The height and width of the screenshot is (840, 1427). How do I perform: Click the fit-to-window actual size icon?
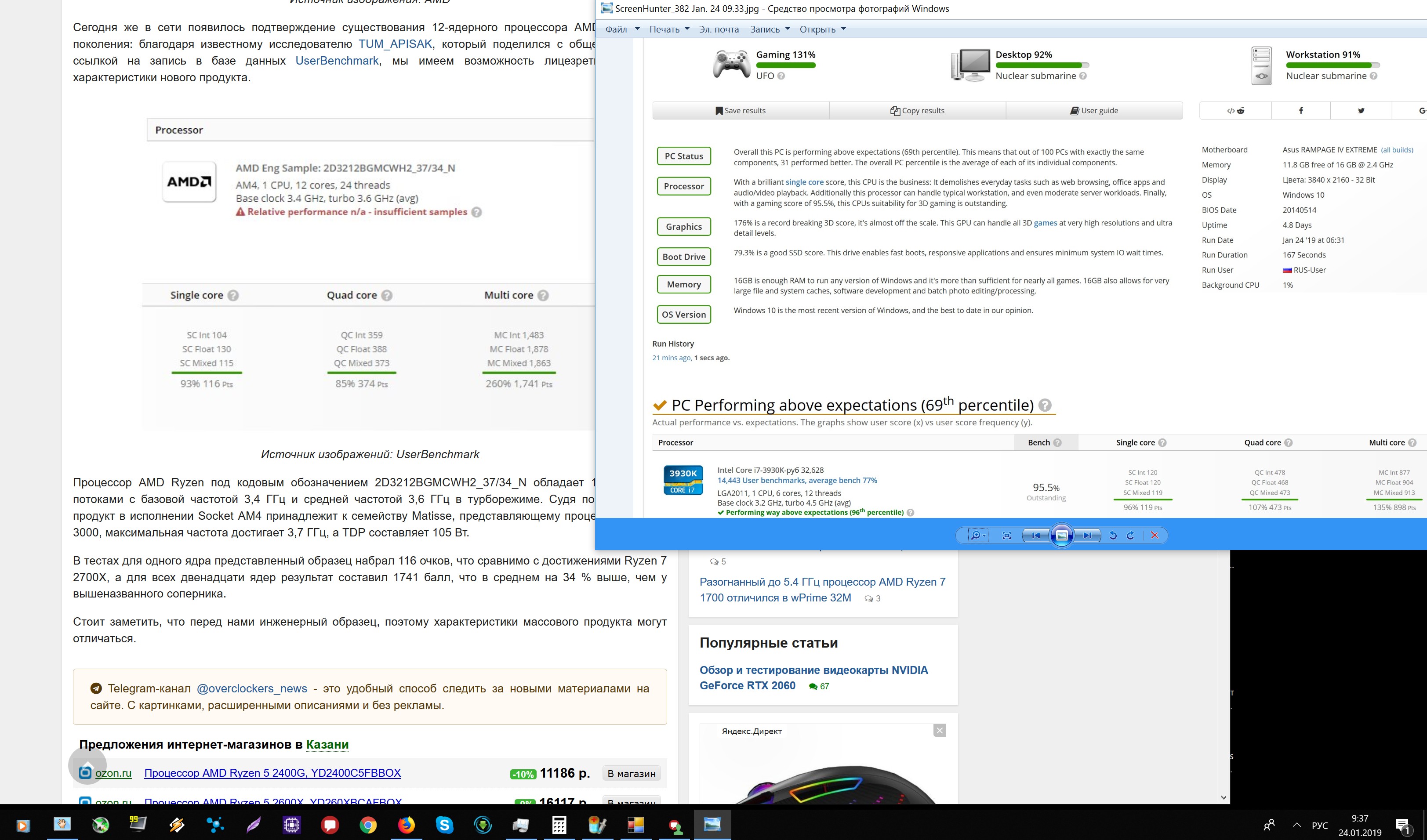pyautogui.click(x=1006, y=536)
